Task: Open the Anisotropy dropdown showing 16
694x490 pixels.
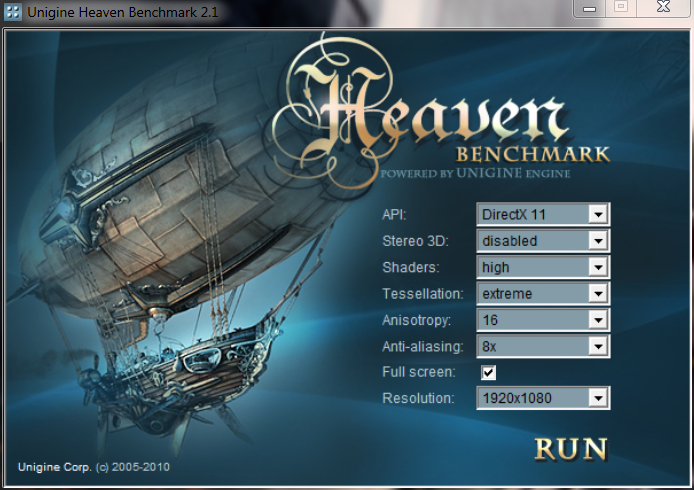Action: pos(543,320)
